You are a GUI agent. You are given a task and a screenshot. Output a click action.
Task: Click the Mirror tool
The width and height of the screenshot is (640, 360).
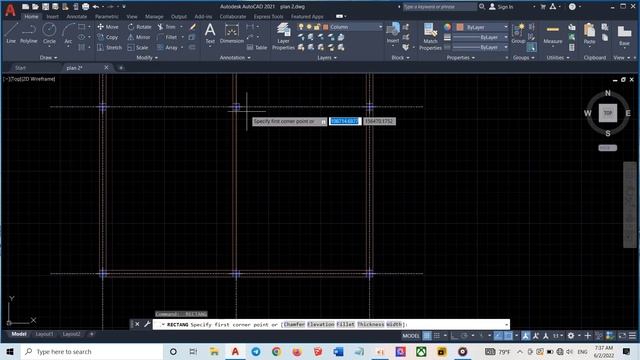pos(139,37)
